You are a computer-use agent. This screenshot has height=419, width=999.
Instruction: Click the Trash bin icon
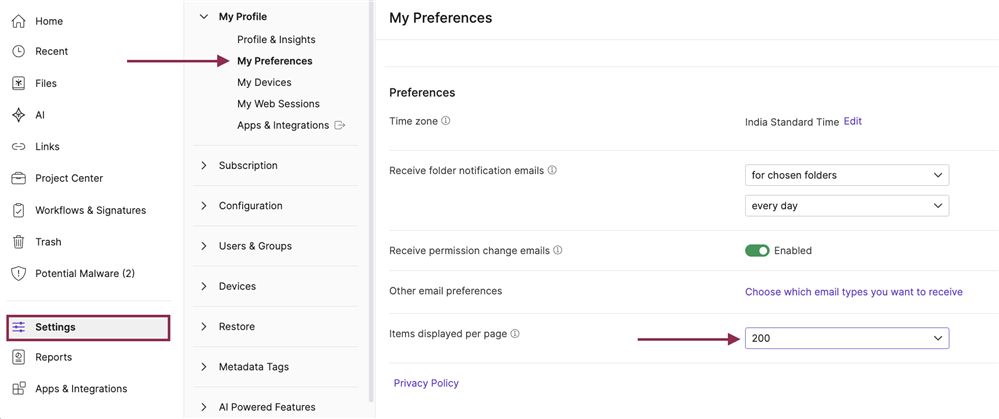[x=19, y=242]
